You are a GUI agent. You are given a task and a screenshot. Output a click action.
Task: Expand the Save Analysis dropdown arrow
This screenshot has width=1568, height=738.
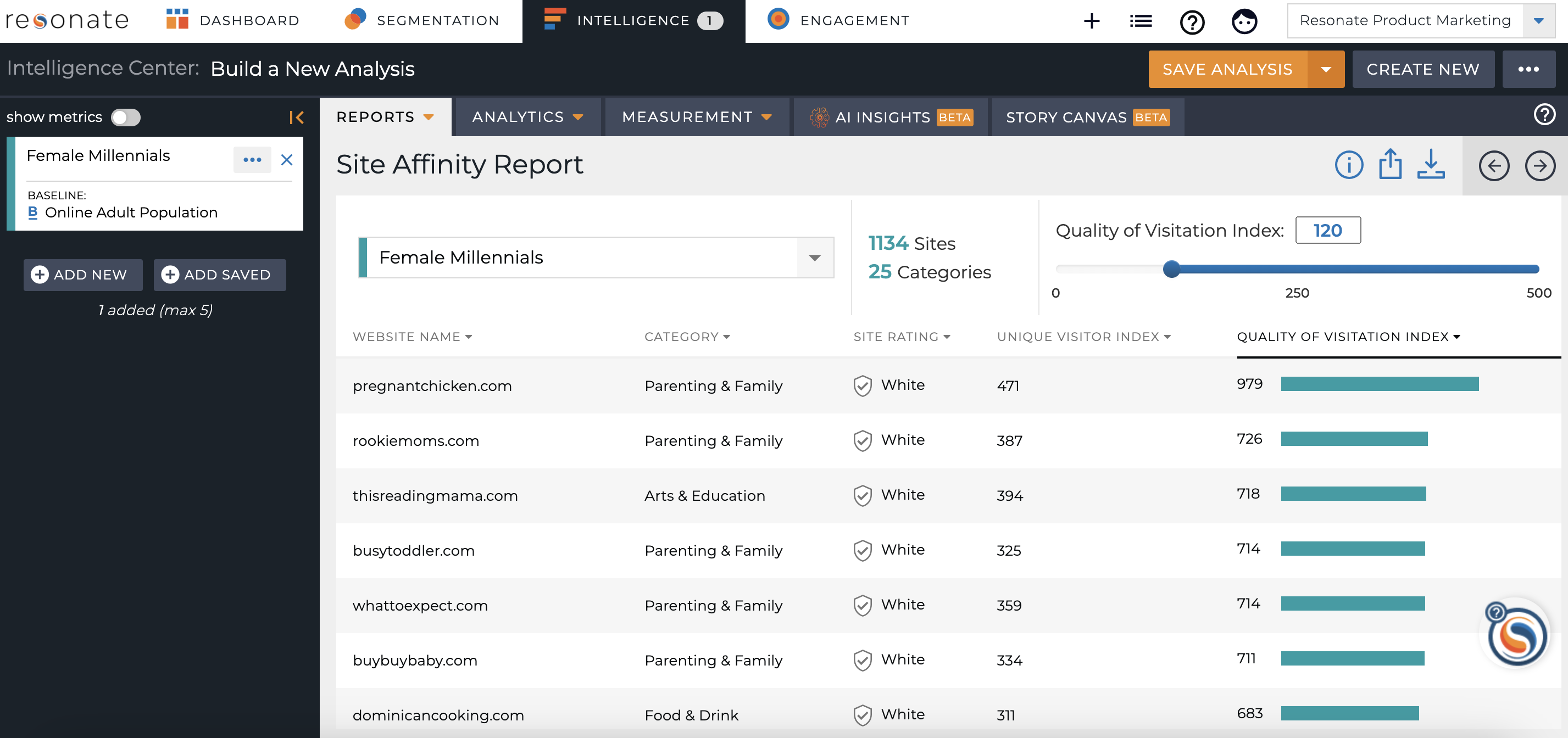point(1326,69)
